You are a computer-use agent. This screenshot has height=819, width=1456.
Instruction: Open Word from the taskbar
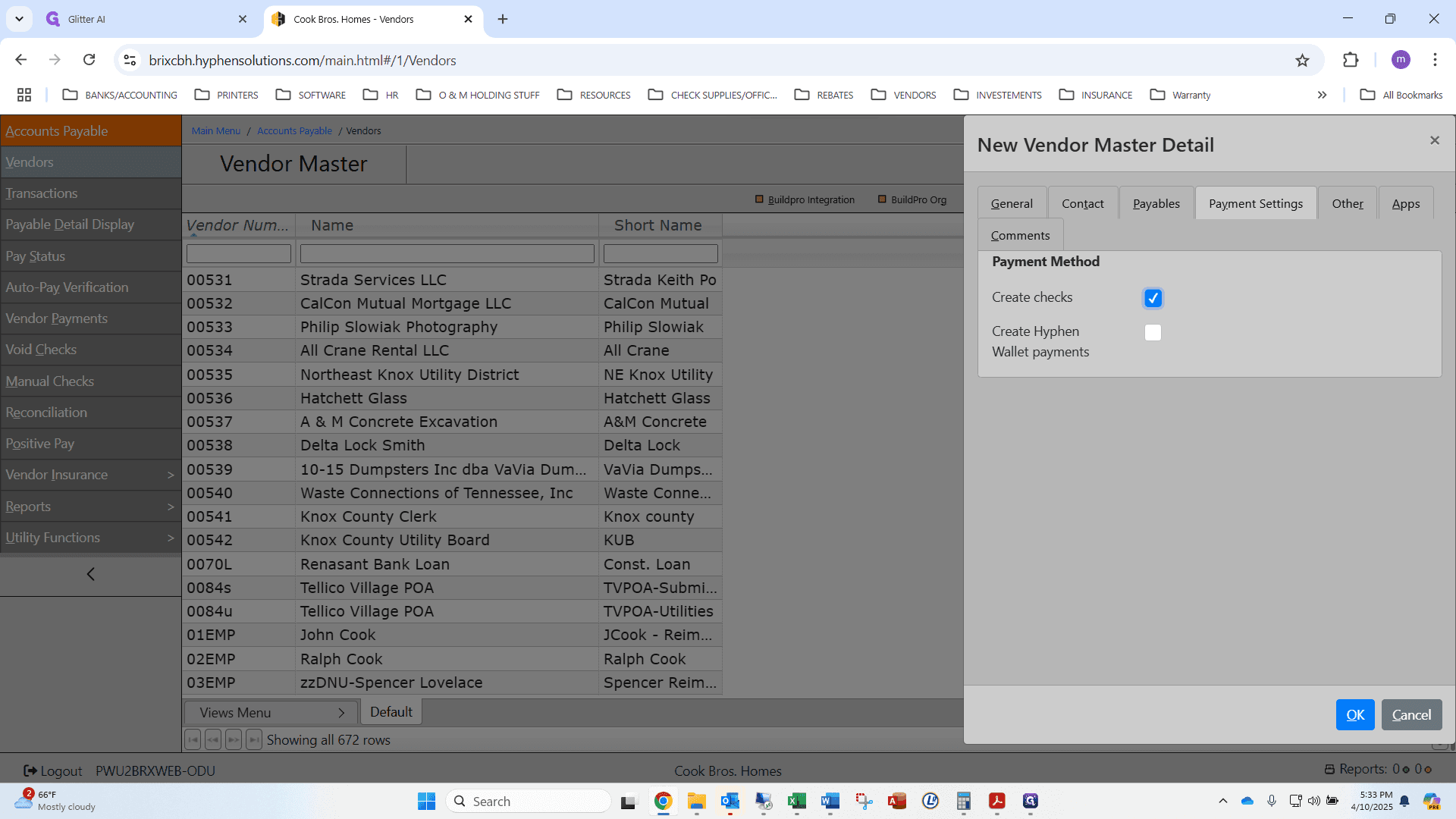pyautogui.click(x=830, y=801)
